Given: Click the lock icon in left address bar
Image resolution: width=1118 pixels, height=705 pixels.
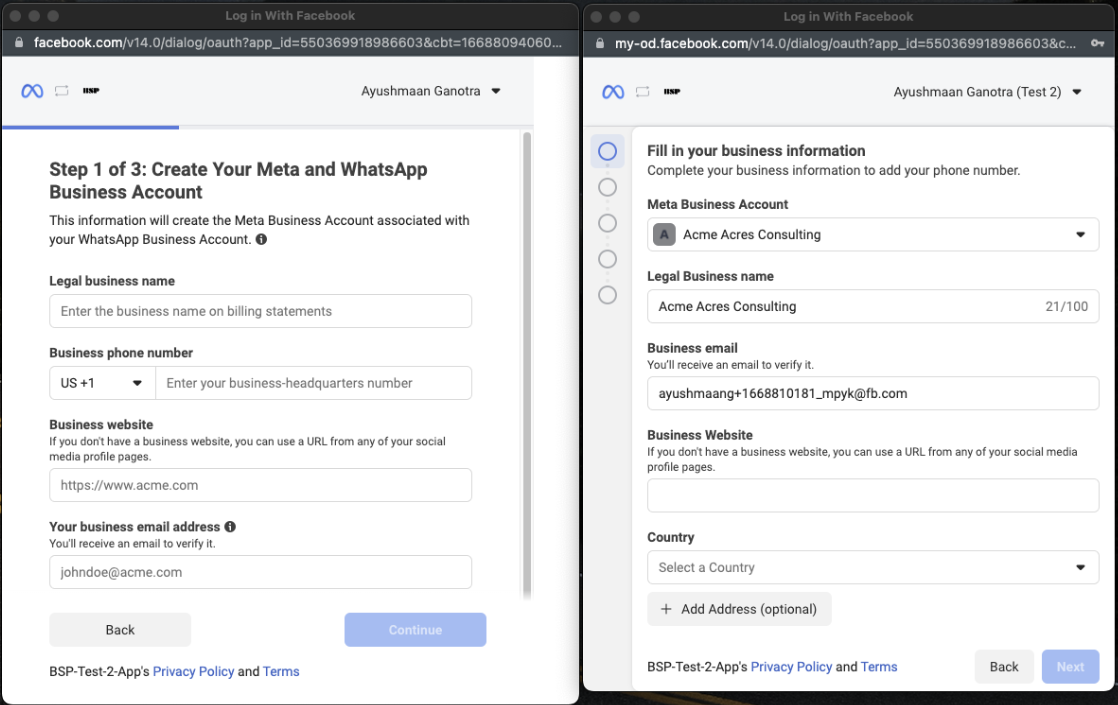Looking at the screenshot, I should (x=19, y=44).
